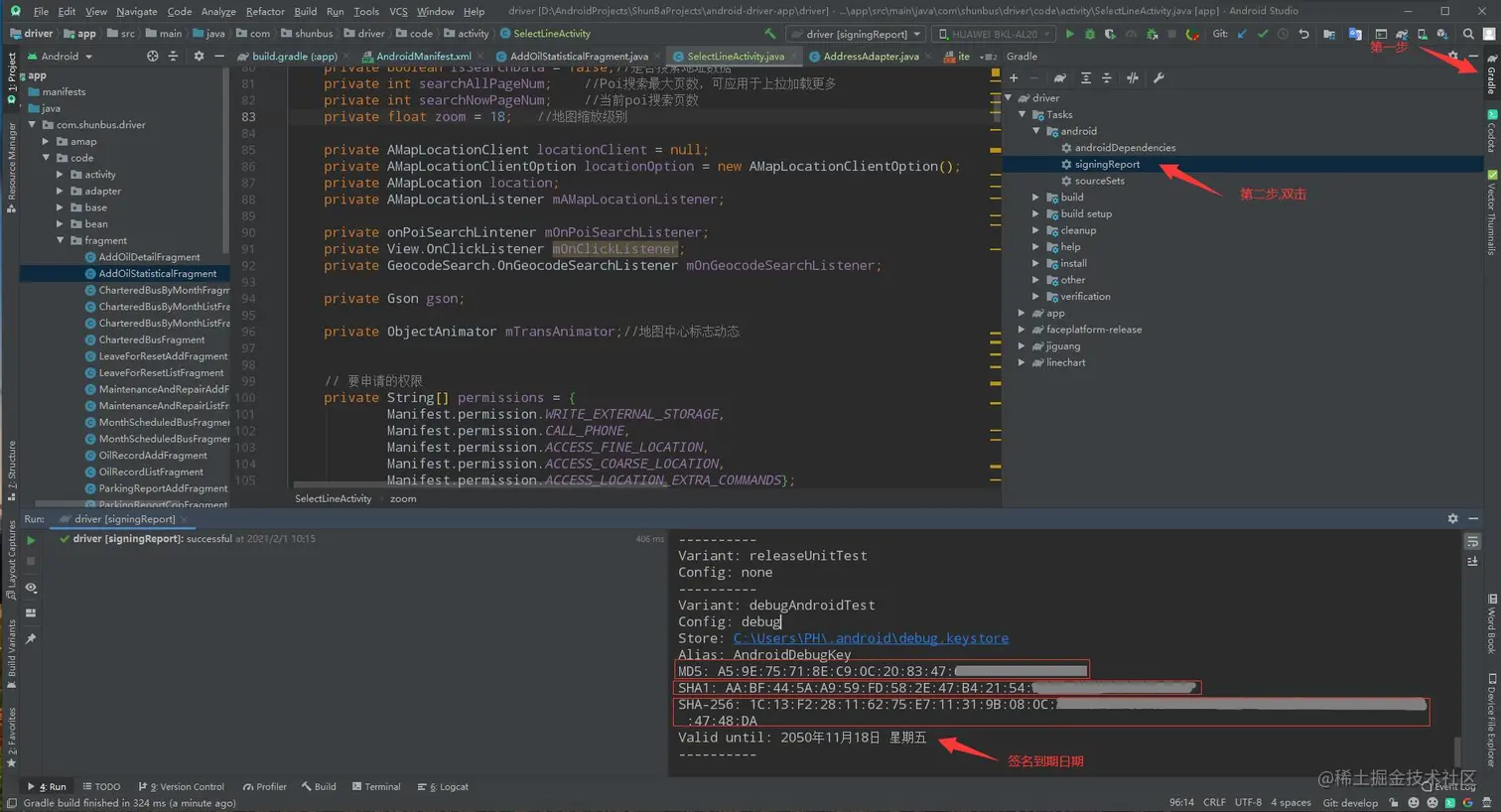Image resolution: width=1501 pixels, height=812 pixels.
Task: Add a Gradle project with plus icon
Action: click(x=1014, y=77)
